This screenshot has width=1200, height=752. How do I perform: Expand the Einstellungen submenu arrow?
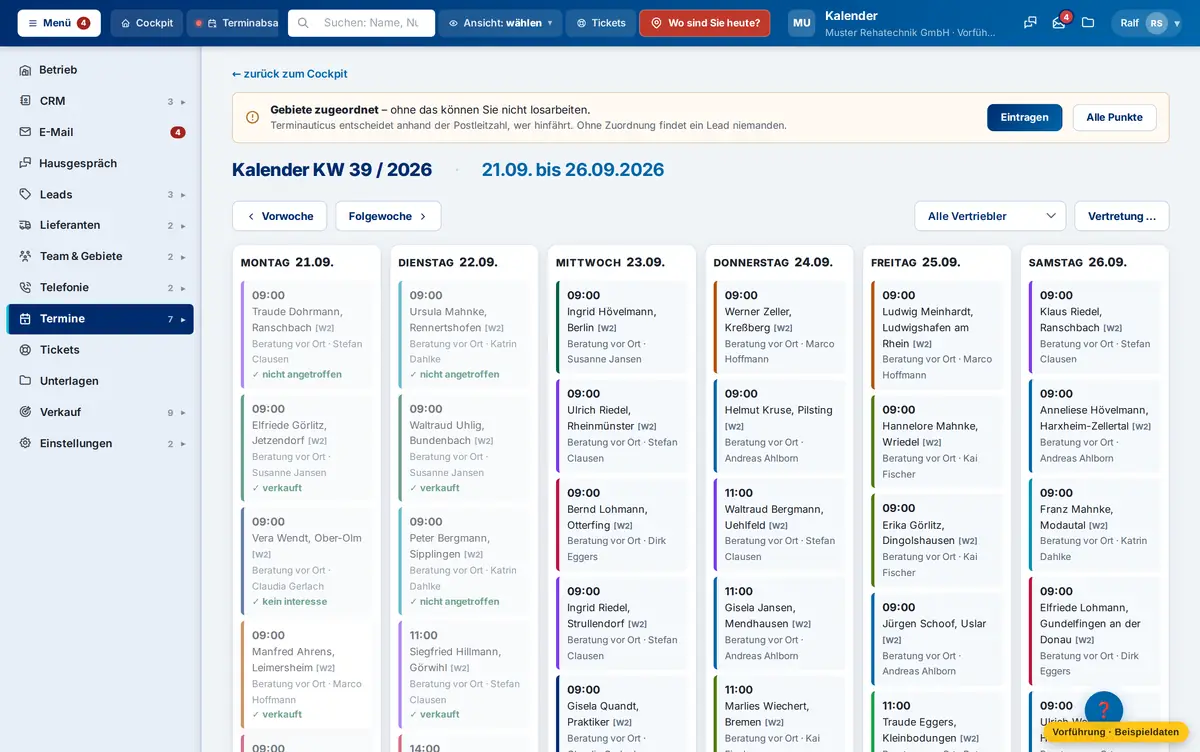click(183, 444)
